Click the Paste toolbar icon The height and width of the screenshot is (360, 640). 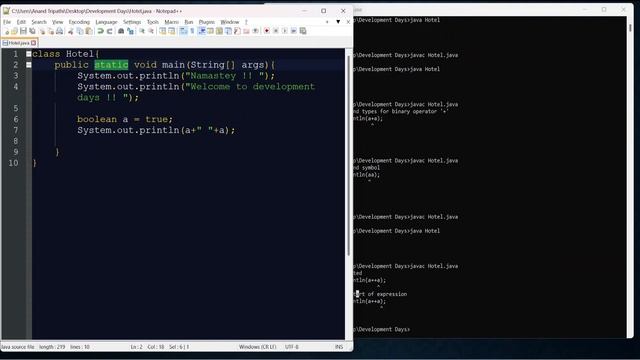[89, 31]
